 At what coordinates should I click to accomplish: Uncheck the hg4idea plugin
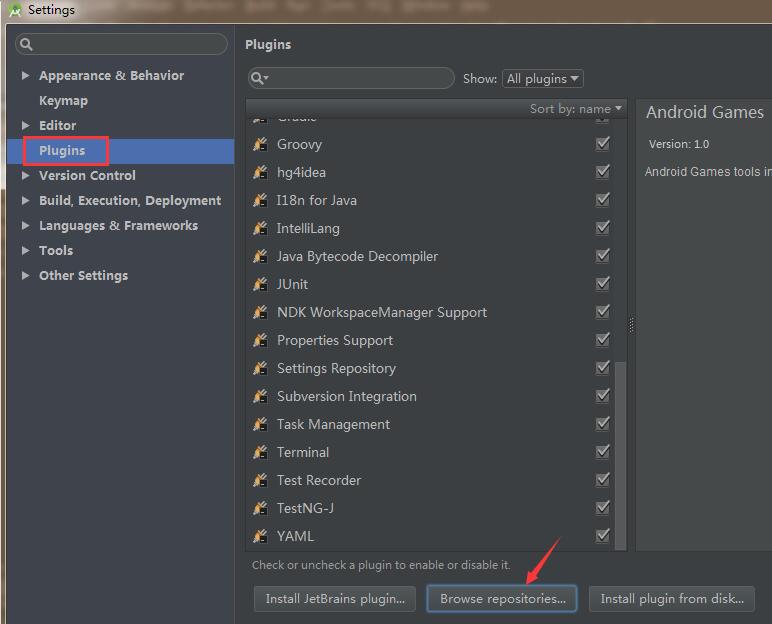tap(603, 172)
